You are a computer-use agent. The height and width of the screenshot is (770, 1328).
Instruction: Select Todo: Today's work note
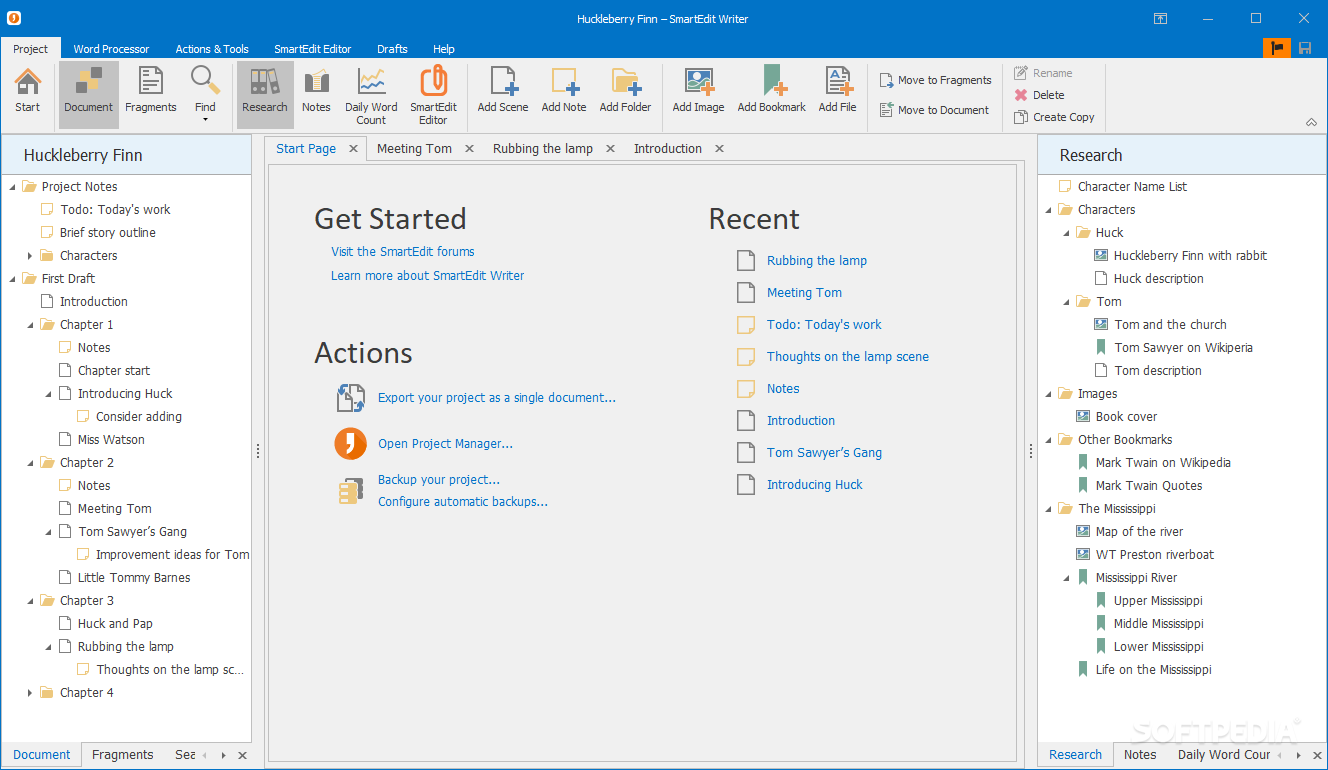point(115,210)
